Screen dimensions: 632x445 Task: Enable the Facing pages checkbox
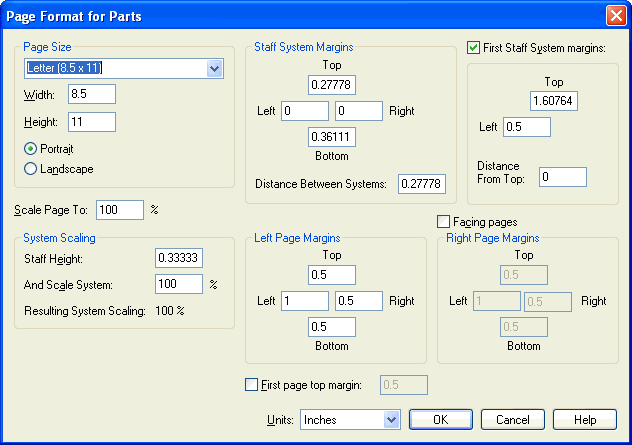point(444,221)
